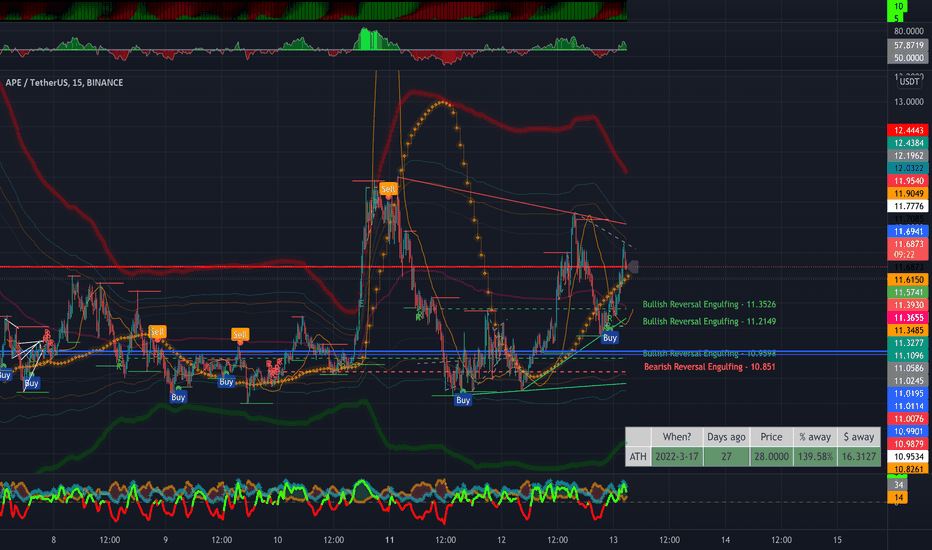932x550 pixels.
Task: Open the USDT currency selector on the price axis
Action: 909,81
